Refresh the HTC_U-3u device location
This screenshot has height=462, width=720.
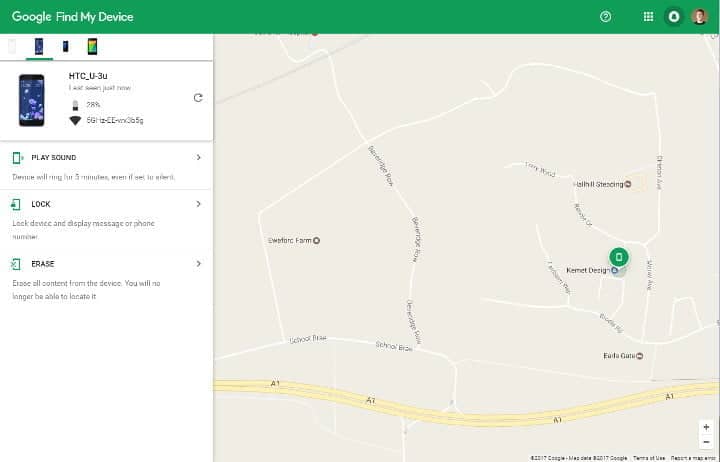click(x=198, y=98)
